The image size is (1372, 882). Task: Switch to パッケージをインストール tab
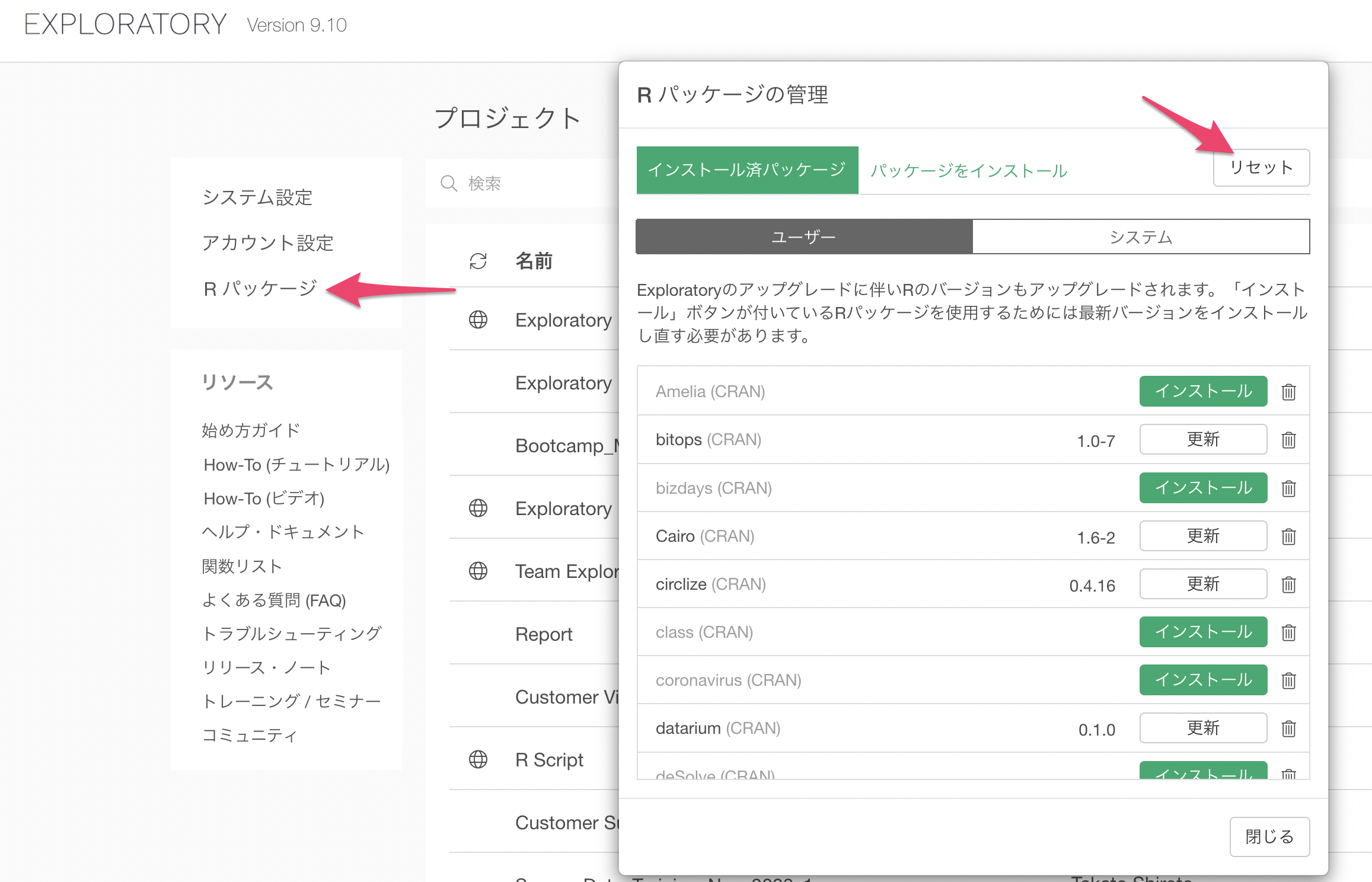[969, 171]
